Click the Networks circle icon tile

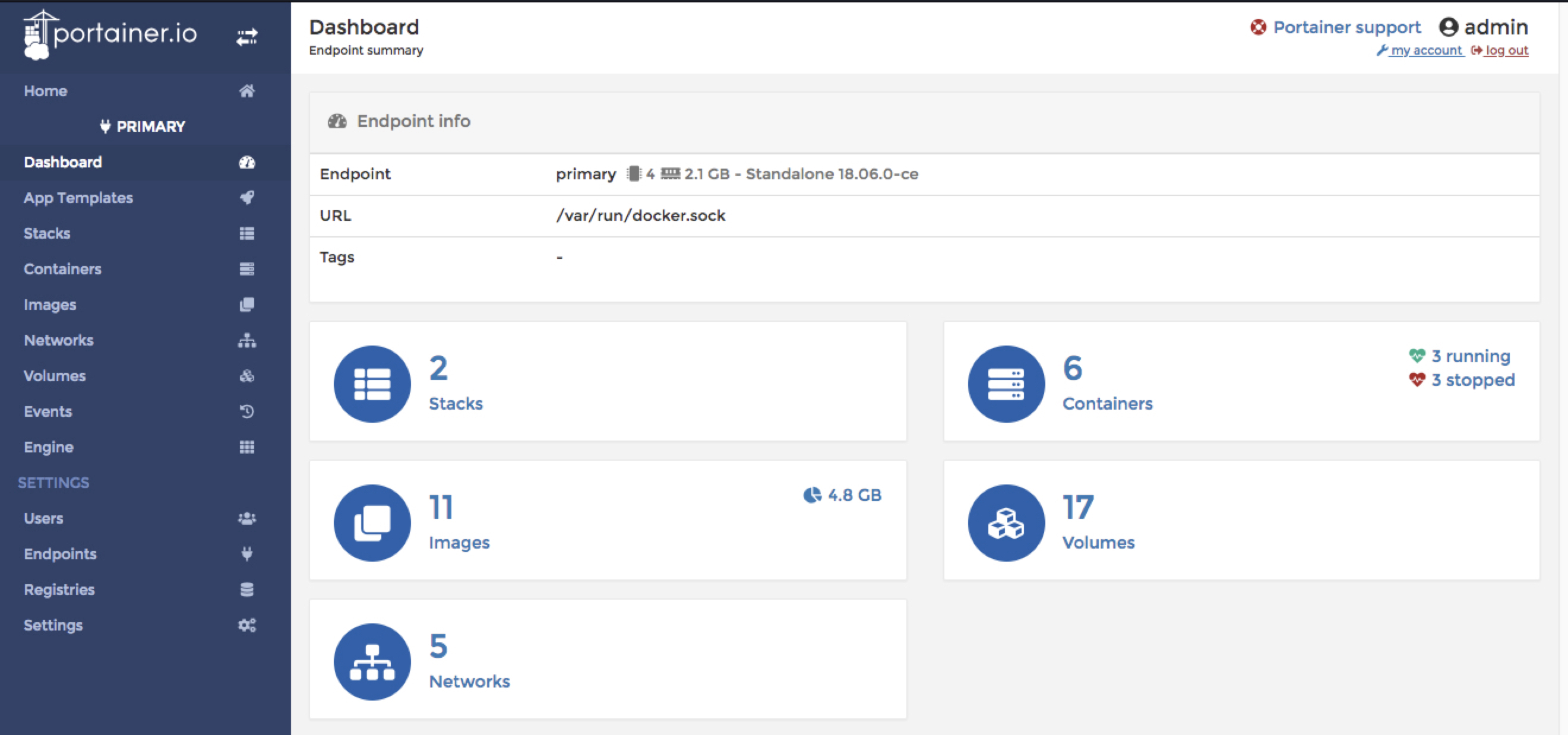pyautogui.click(x=372, y=661)
